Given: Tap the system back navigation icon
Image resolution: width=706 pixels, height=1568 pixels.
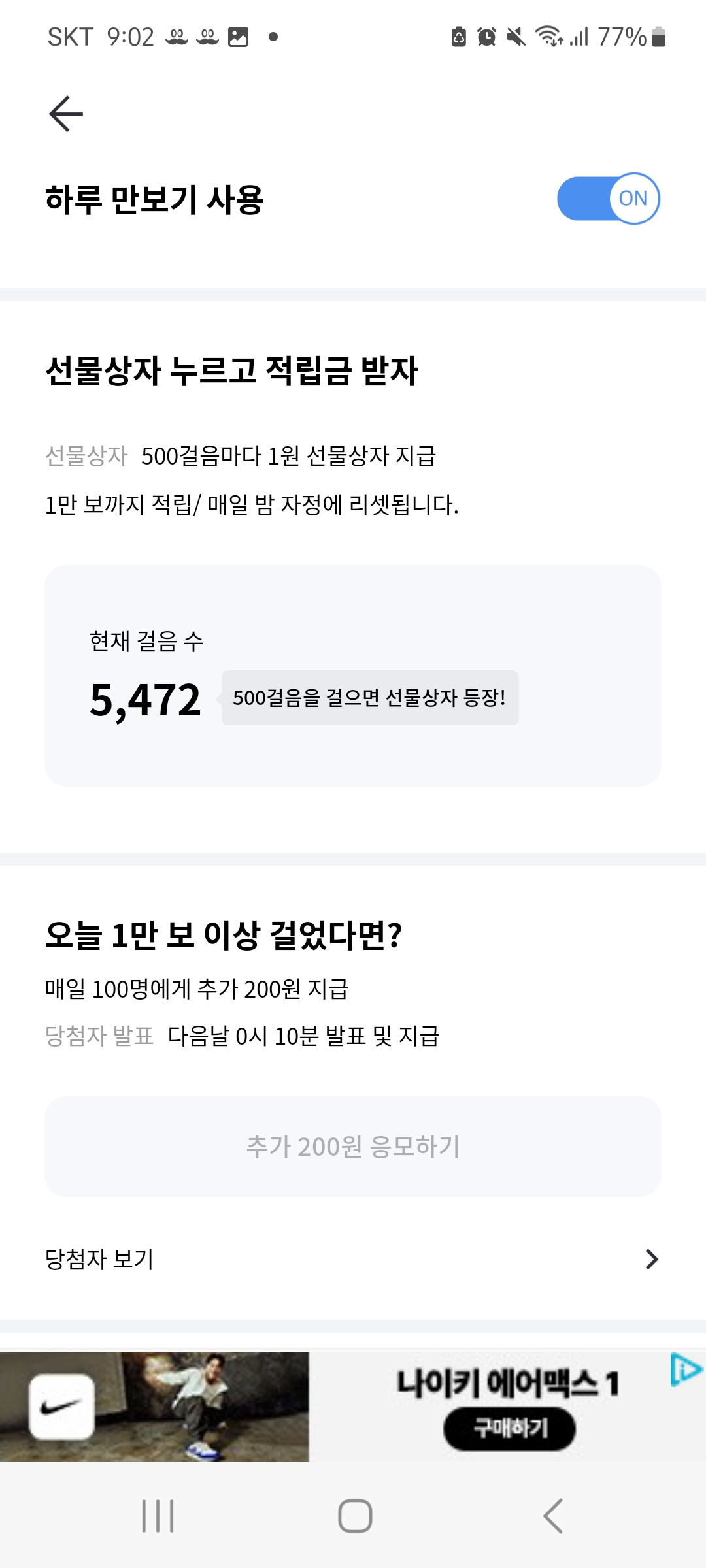Looking at the screenshot, I should click(x=553, y=1516).
